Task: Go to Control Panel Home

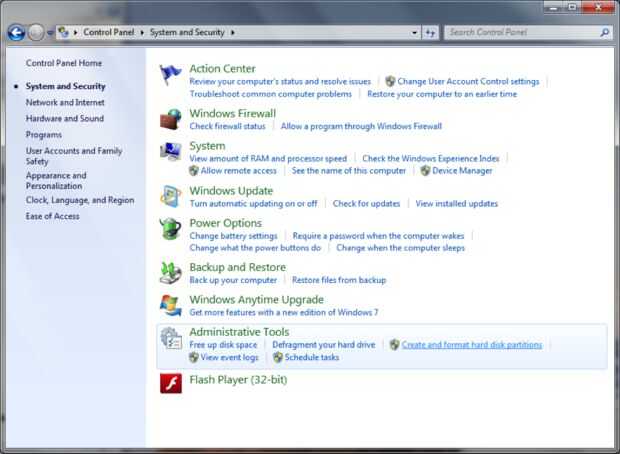Action: pos(64,63)
